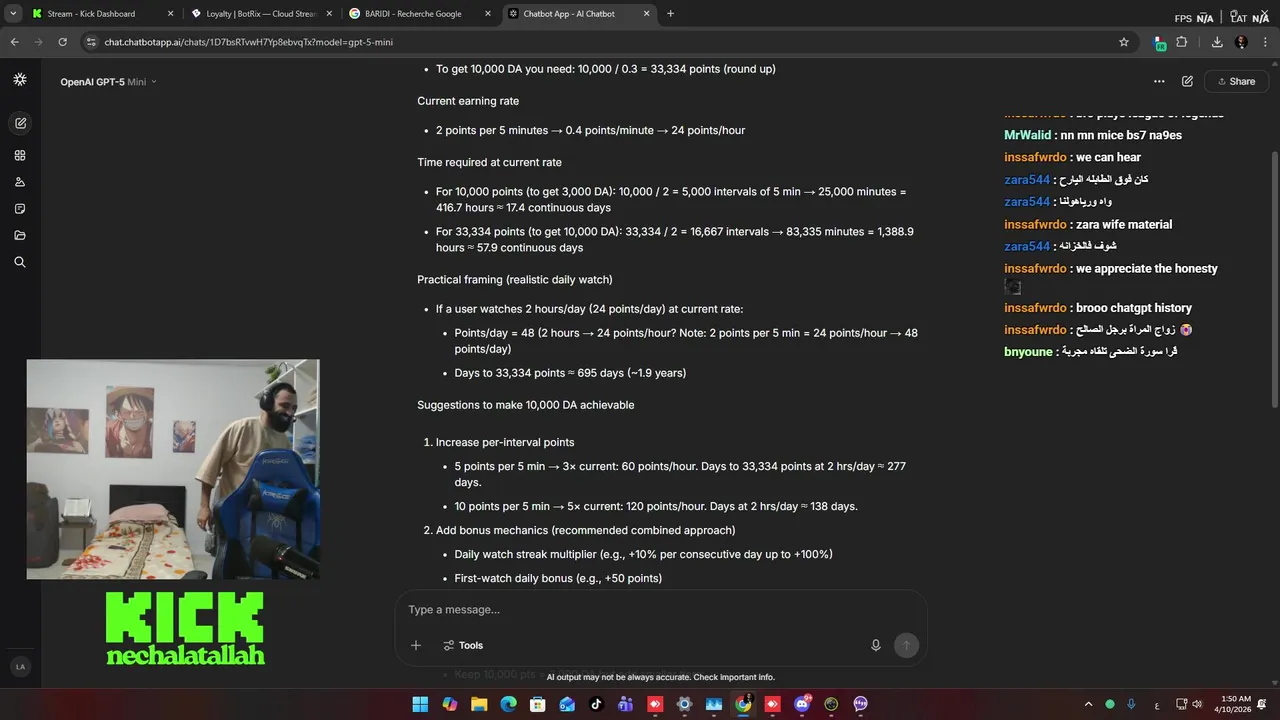Open File Explorer from taskbar
This screenshot has height=720, width=1280.
[x=479, y=704]
